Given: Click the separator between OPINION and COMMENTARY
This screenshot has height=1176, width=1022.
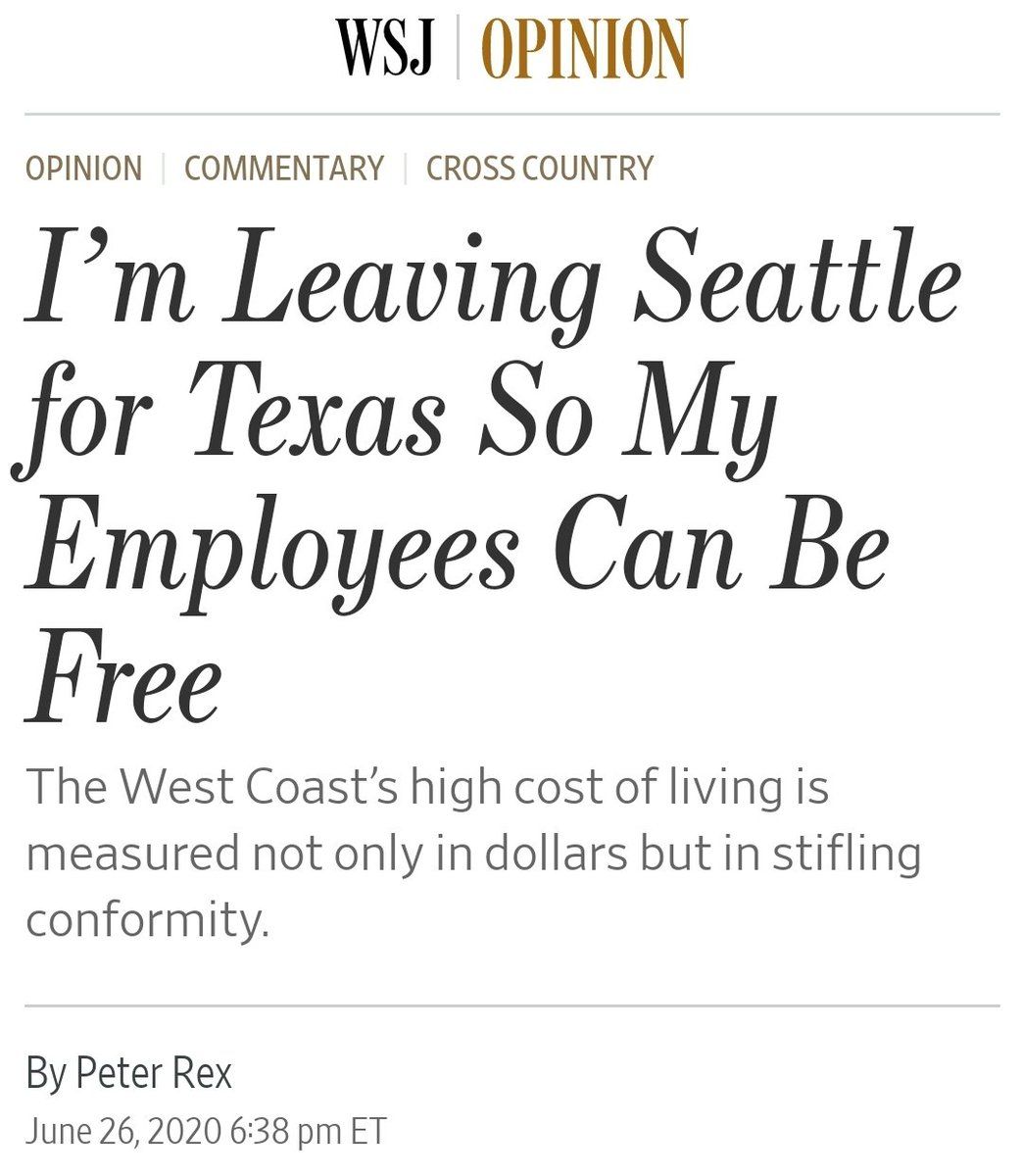Looking at the screenshot, I should click(163, 169).
